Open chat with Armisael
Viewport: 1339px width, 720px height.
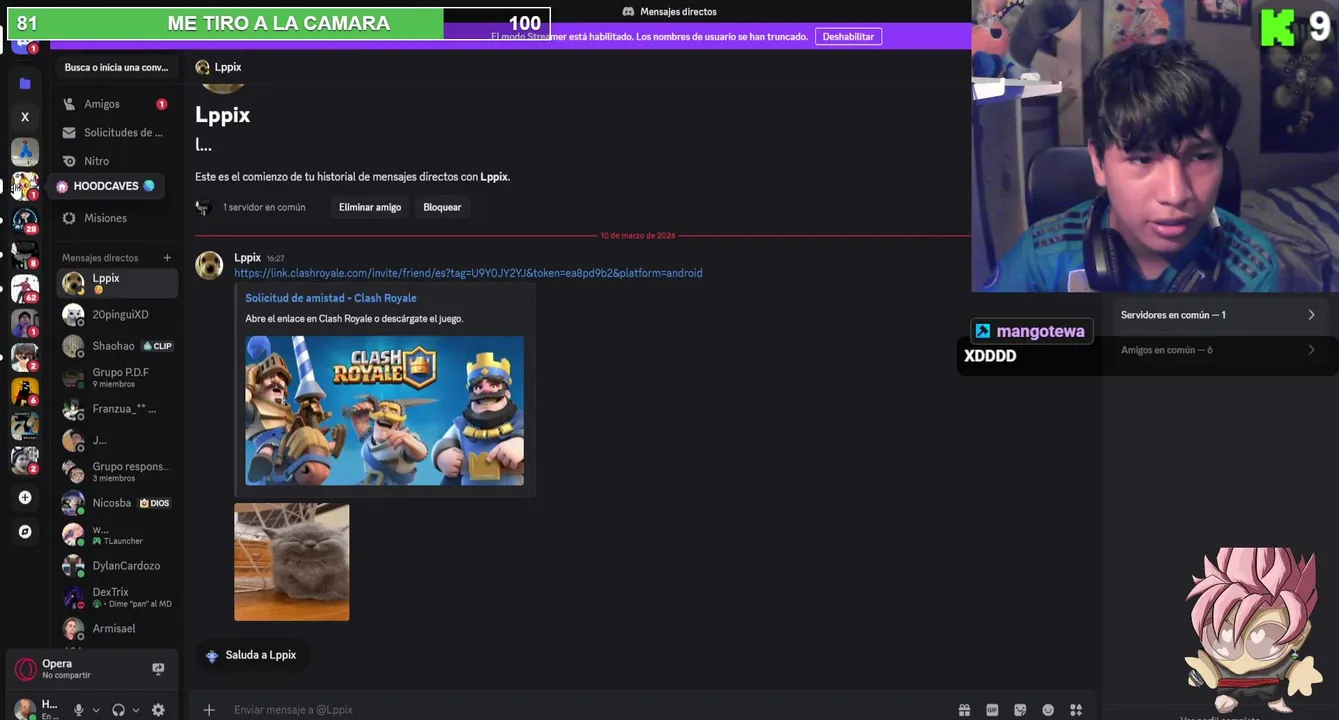coord(117,629)
